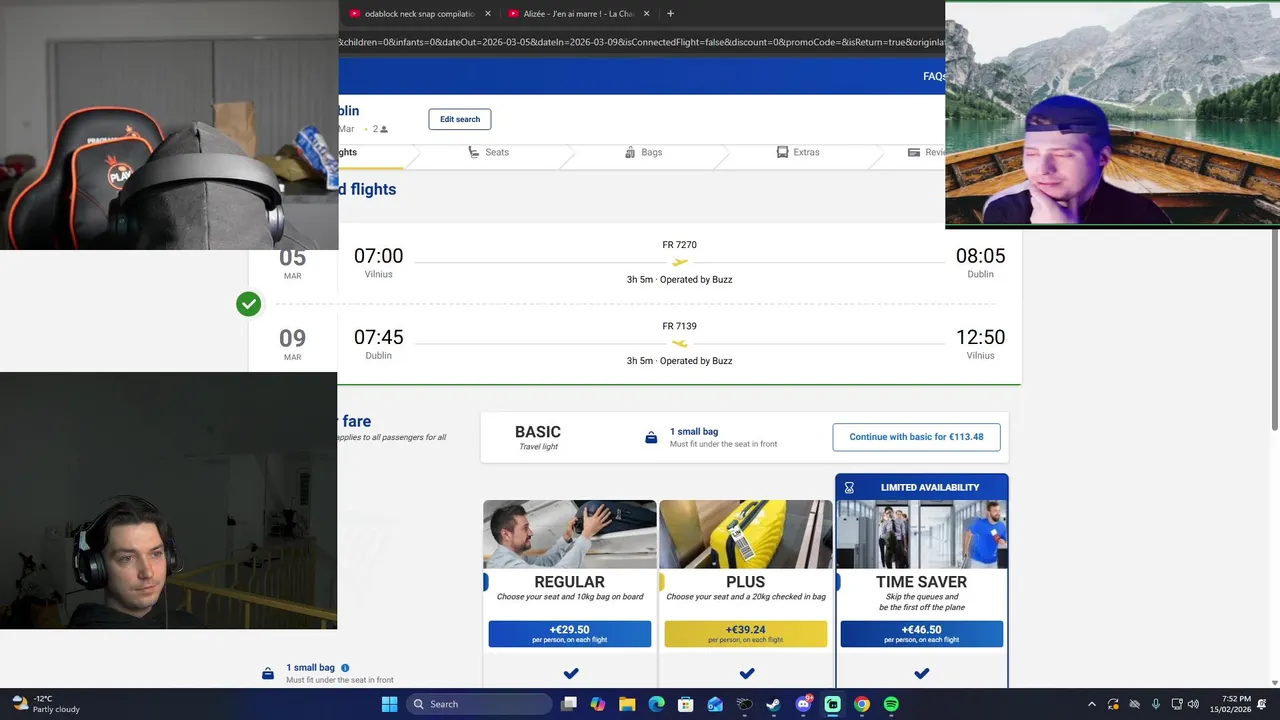The height and width of the screenshot is (720, 1280).
Task: Click the small bag icon in comparison row
Action: point(267,674)
